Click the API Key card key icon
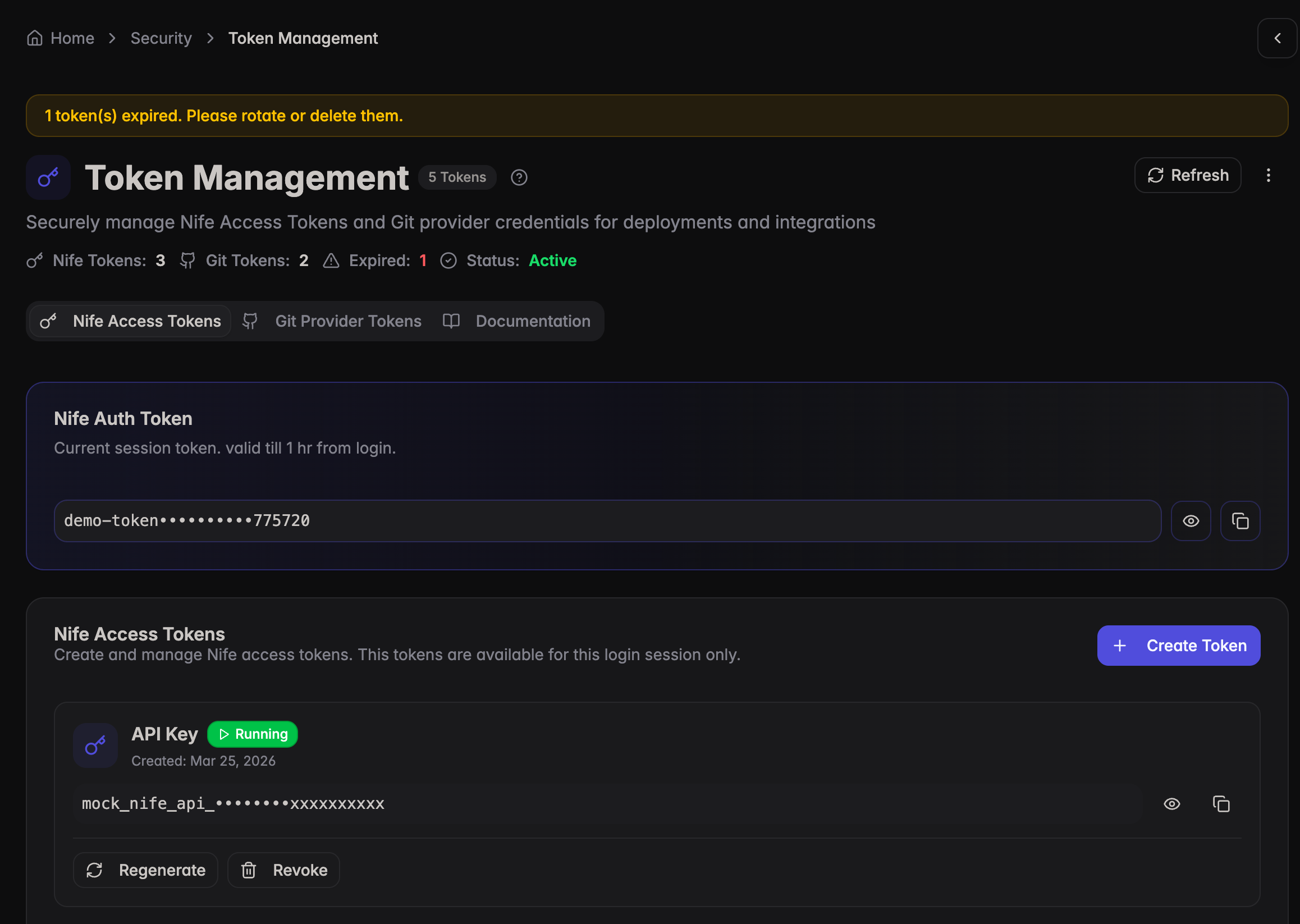 95,745
